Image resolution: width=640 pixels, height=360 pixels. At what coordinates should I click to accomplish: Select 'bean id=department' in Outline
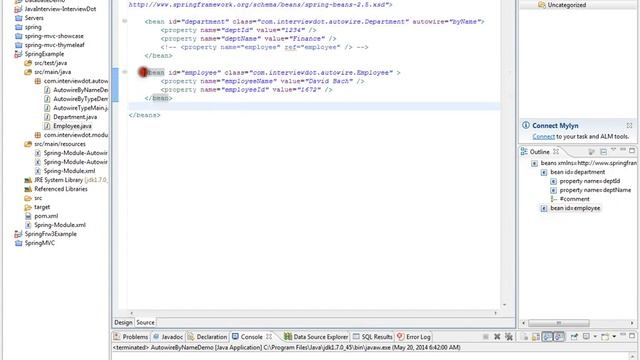[x=578, y=172]
